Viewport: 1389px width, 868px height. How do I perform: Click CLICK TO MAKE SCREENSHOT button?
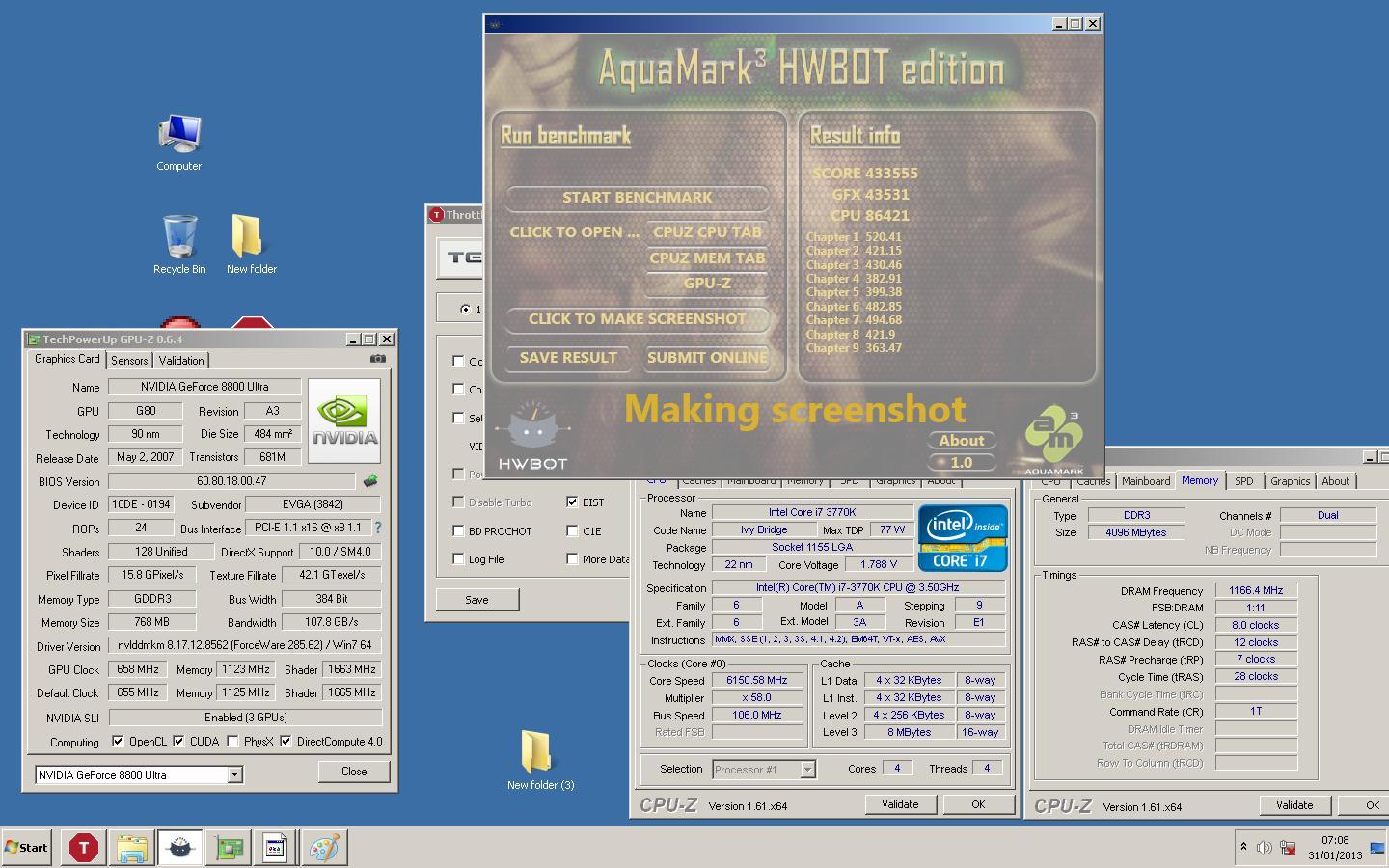click(x=638, y=319)
